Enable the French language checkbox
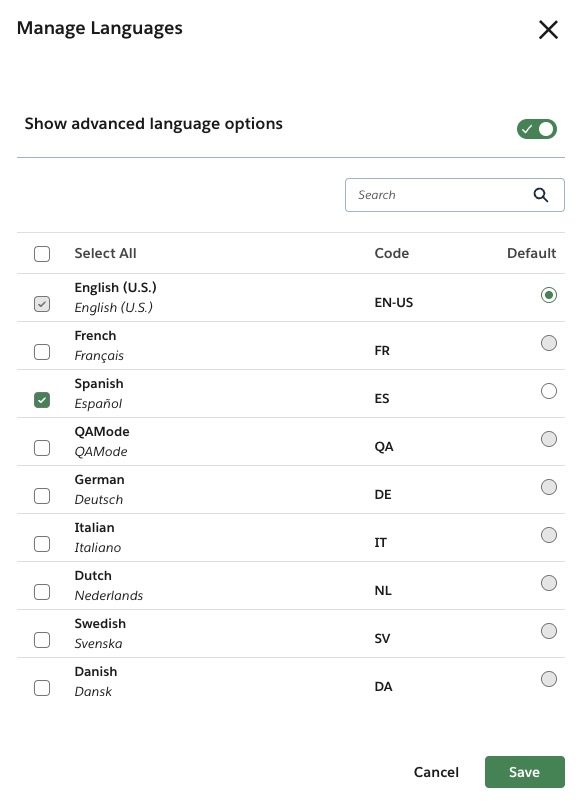Screen dimensions: 579x805 click(42, 352)
